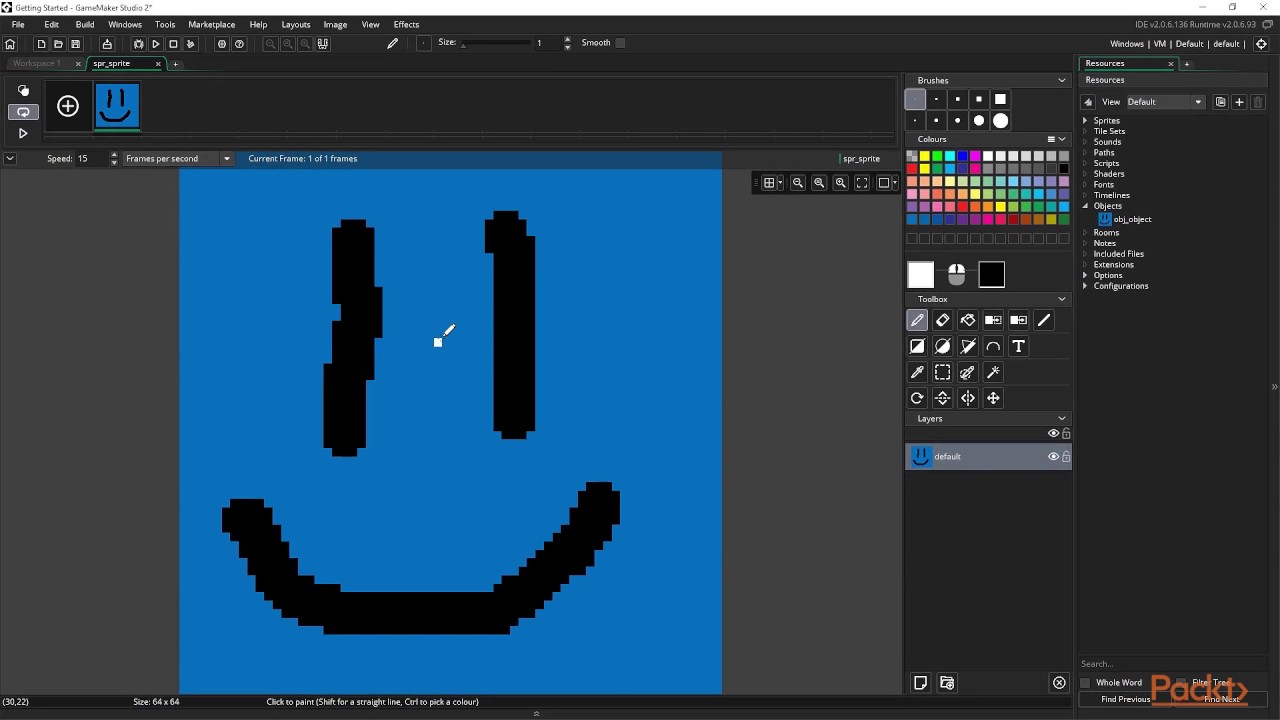The height and width of the screenshot is (720, 1280).
Task: Hide the default layer via eye icon
Action: (x=1053, y=456)
